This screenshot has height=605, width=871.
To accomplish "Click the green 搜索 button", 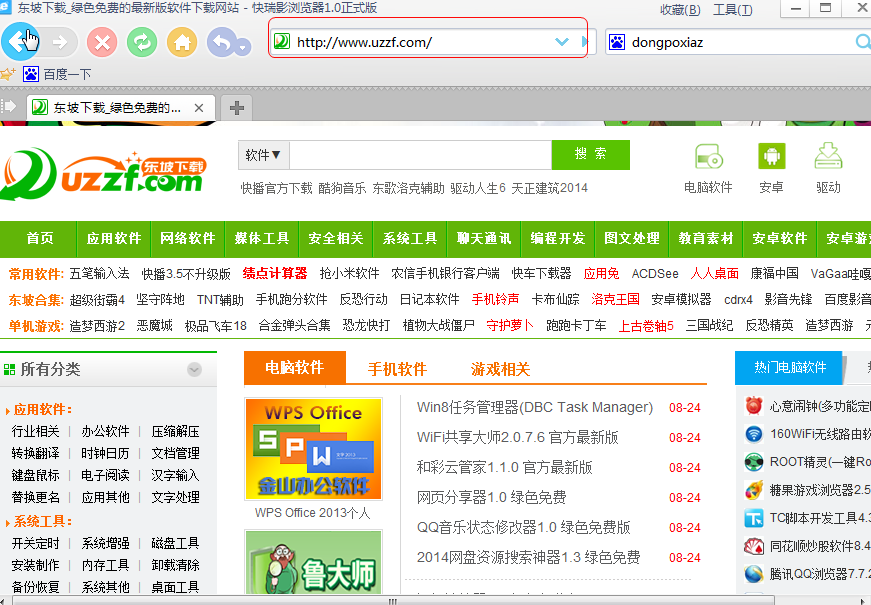I will [590, 155].
